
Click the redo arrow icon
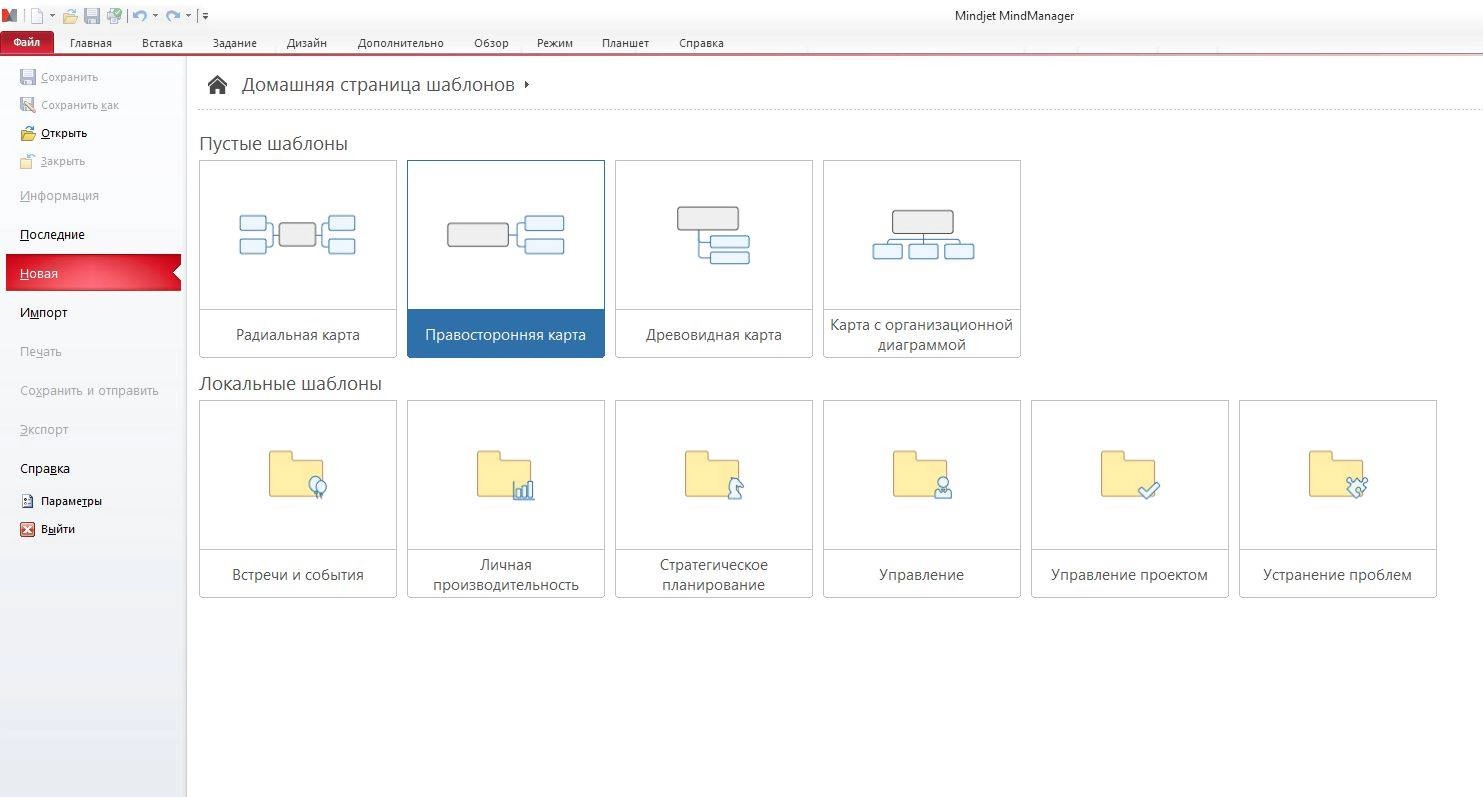tap(173, 16)
